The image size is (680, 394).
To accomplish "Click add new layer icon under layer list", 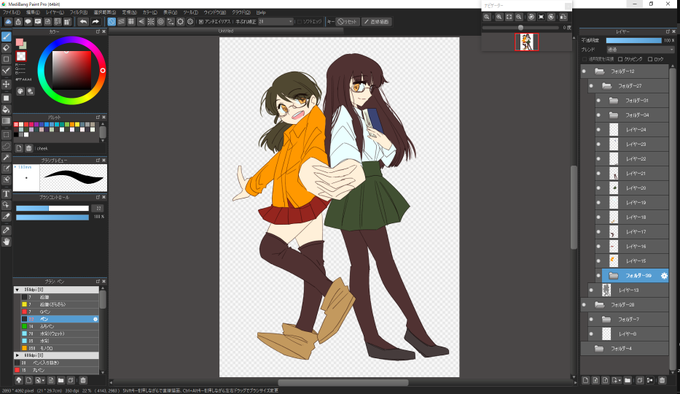I will (585, 380).
